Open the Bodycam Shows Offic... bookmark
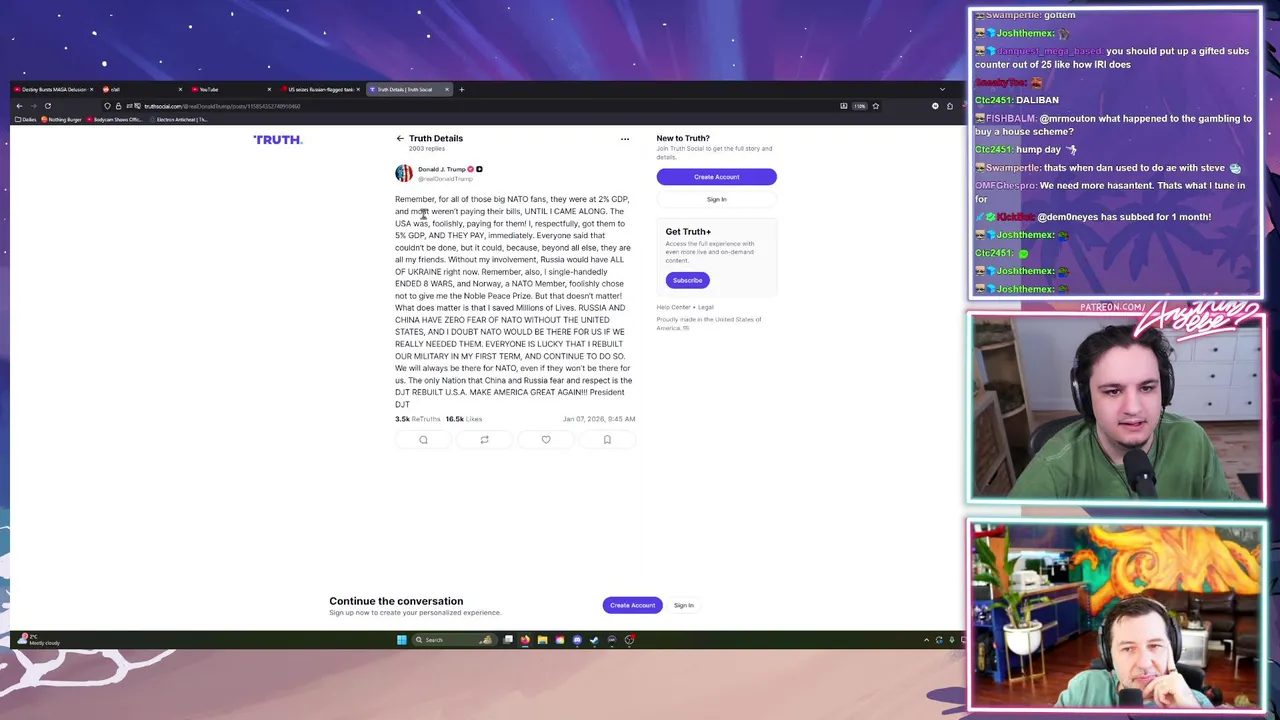1280x720 pixels. pos(114,120)
